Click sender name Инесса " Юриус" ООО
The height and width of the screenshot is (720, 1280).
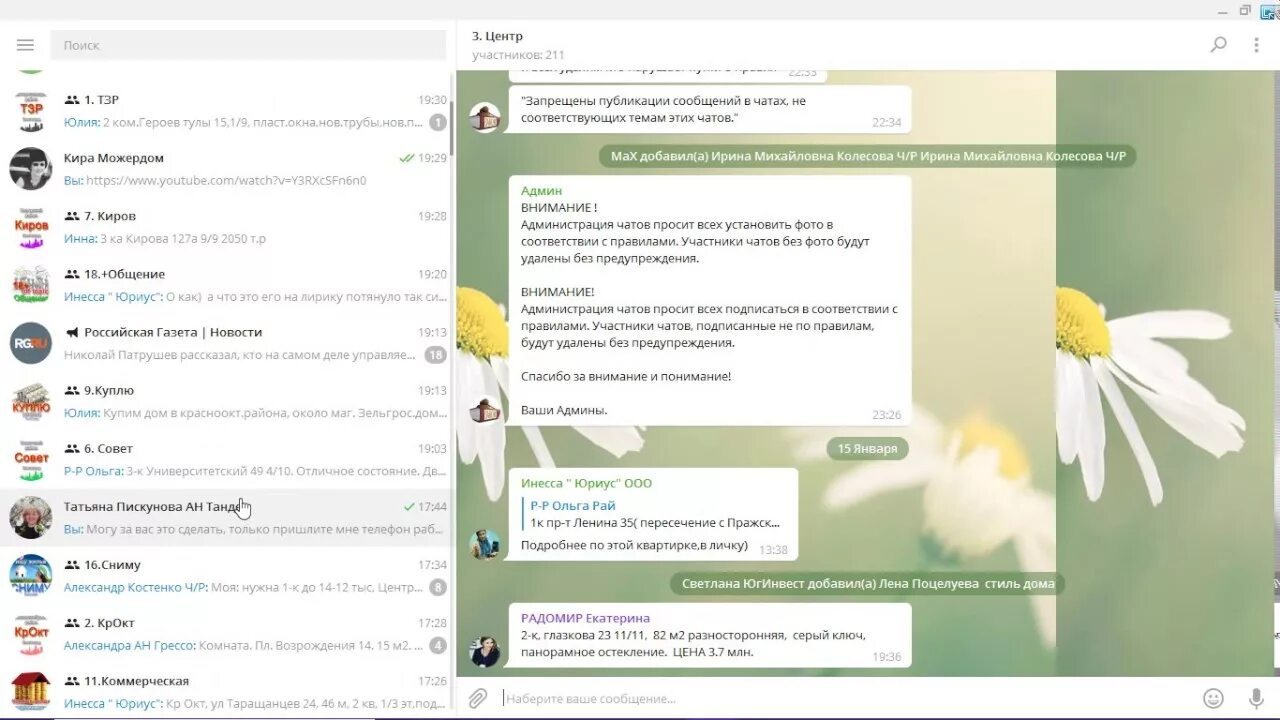[586, 483]
